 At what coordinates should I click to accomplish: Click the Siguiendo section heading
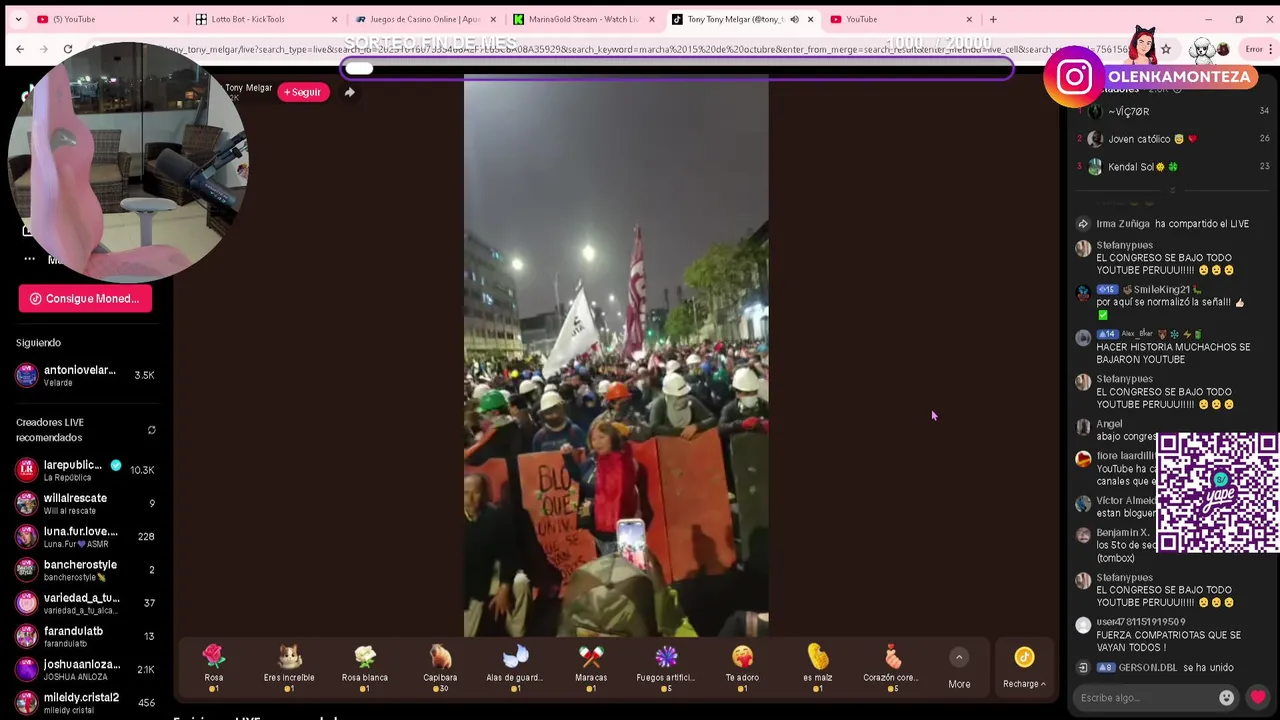click(38, 342)
